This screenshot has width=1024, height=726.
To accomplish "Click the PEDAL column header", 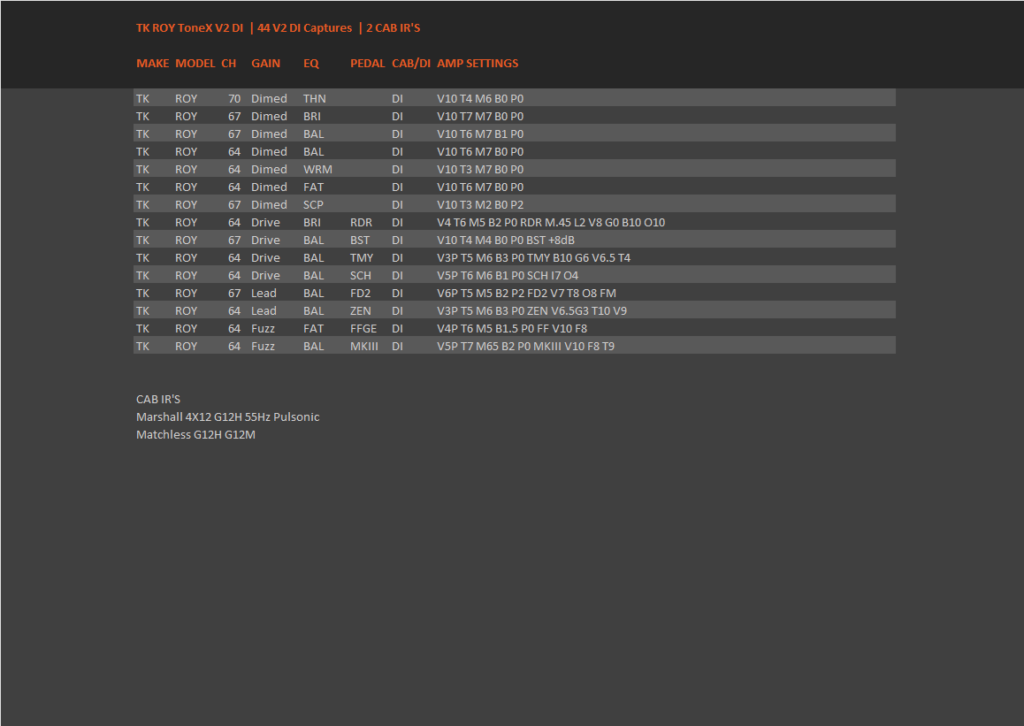I will (367, 63).
